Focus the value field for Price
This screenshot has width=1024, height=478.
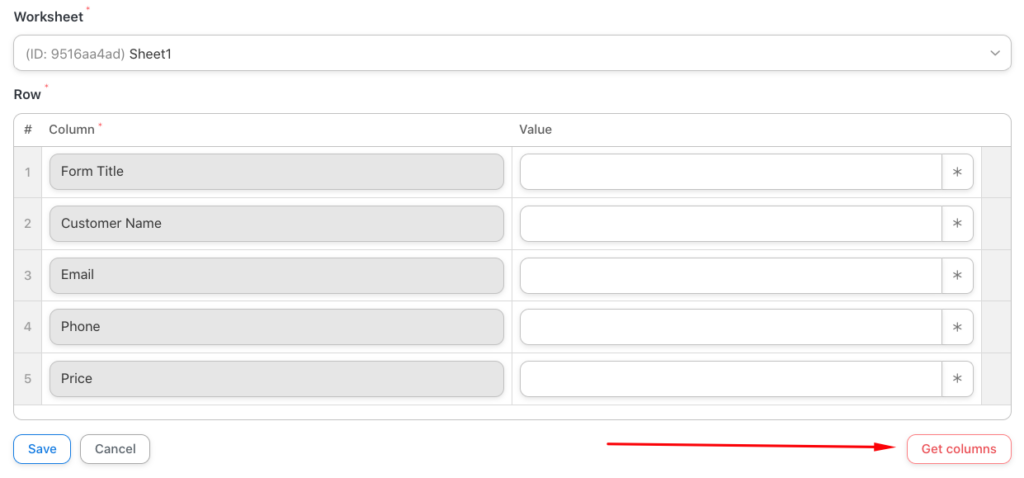click(731, 379)
